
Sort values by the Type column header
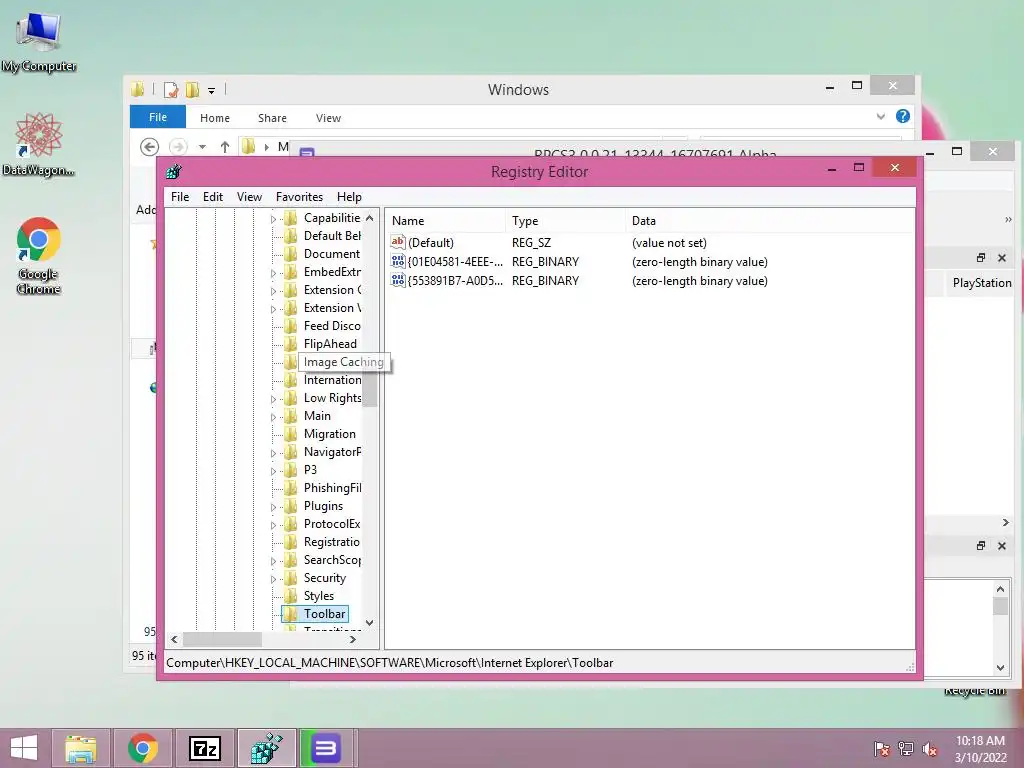tap(566, 221)
